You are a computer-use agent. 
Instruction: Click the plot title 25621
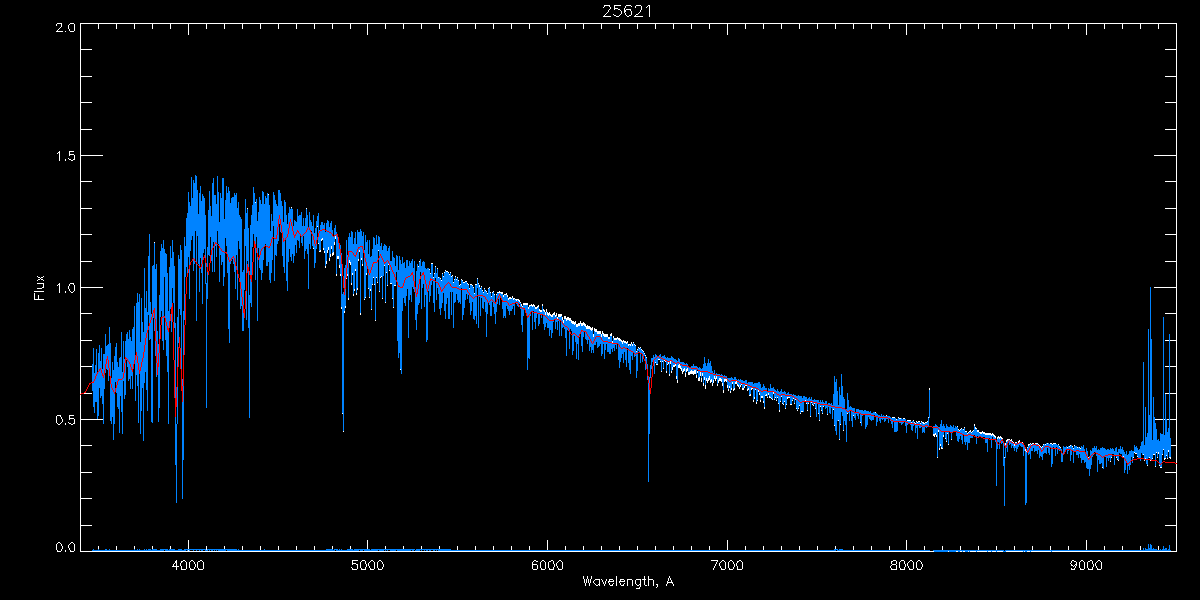coord(627,11)
